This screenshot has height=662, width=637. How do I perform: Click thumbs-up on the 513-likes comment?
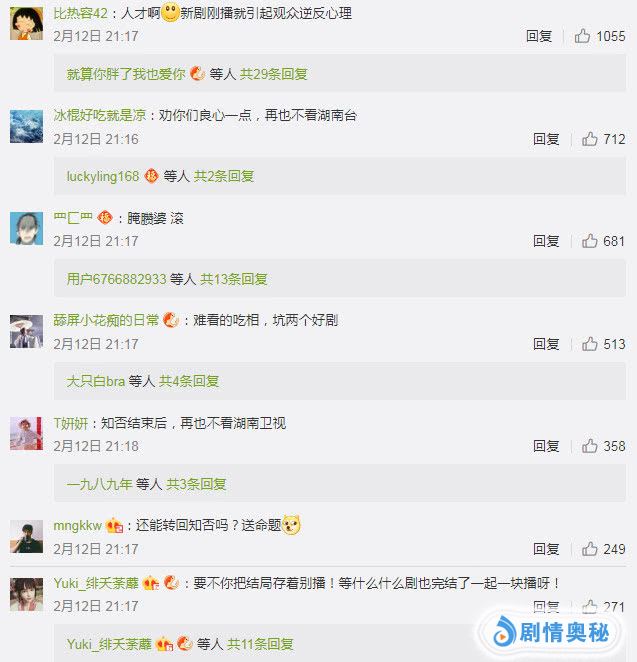click(x=590, y=344)
